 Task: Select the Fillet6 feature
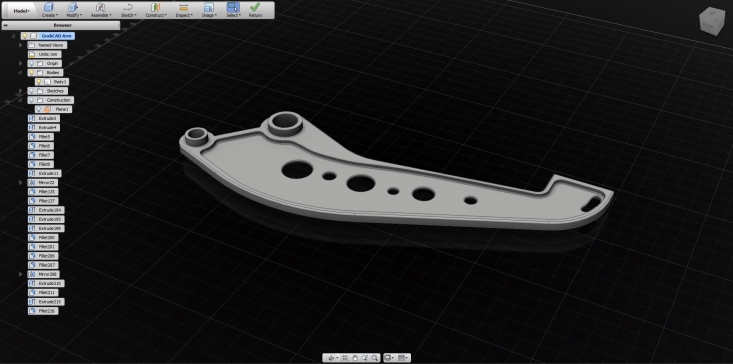tap(41, 146)
